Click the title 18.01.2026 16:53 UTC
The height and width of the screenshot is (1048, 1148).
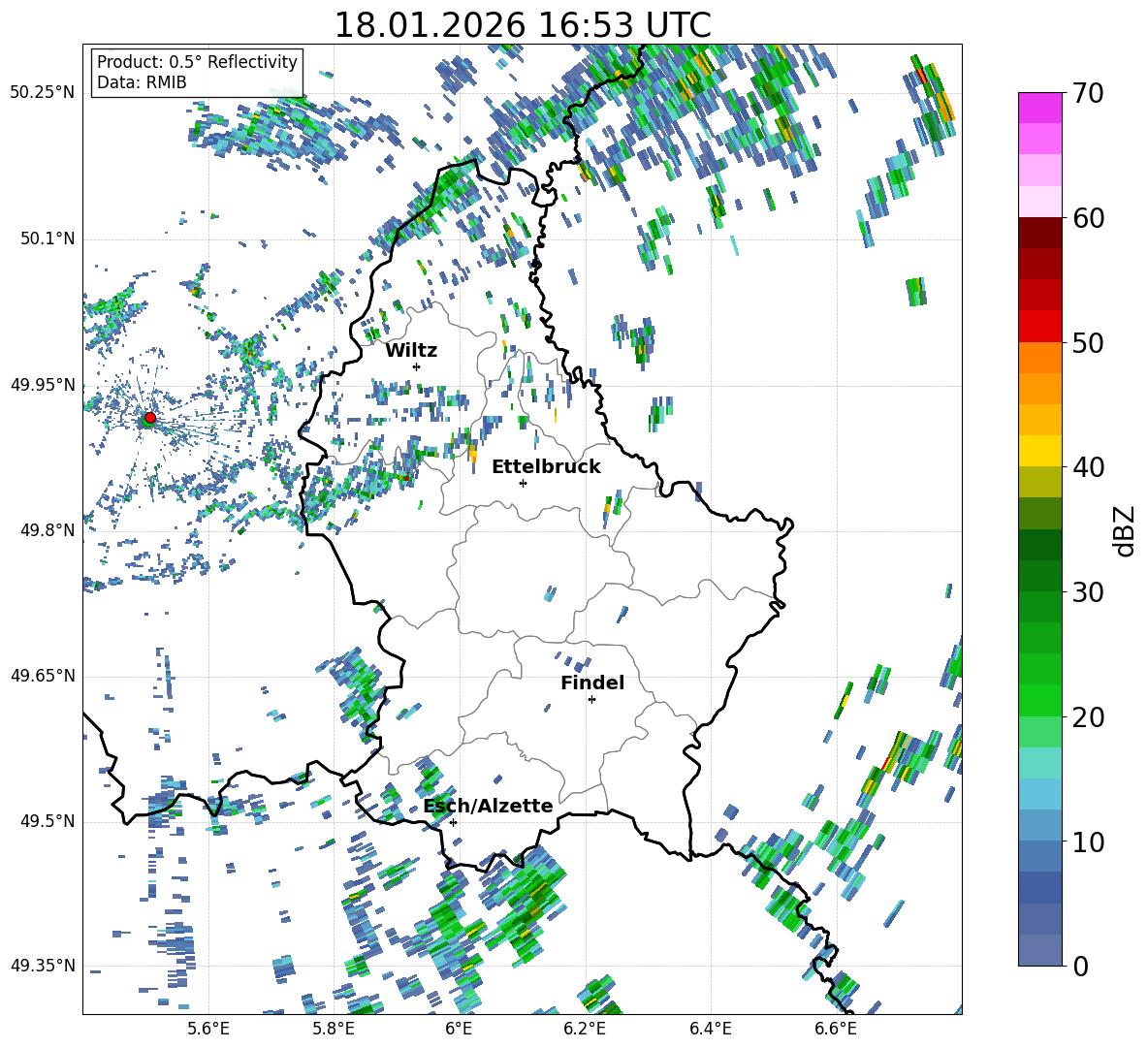523,25
